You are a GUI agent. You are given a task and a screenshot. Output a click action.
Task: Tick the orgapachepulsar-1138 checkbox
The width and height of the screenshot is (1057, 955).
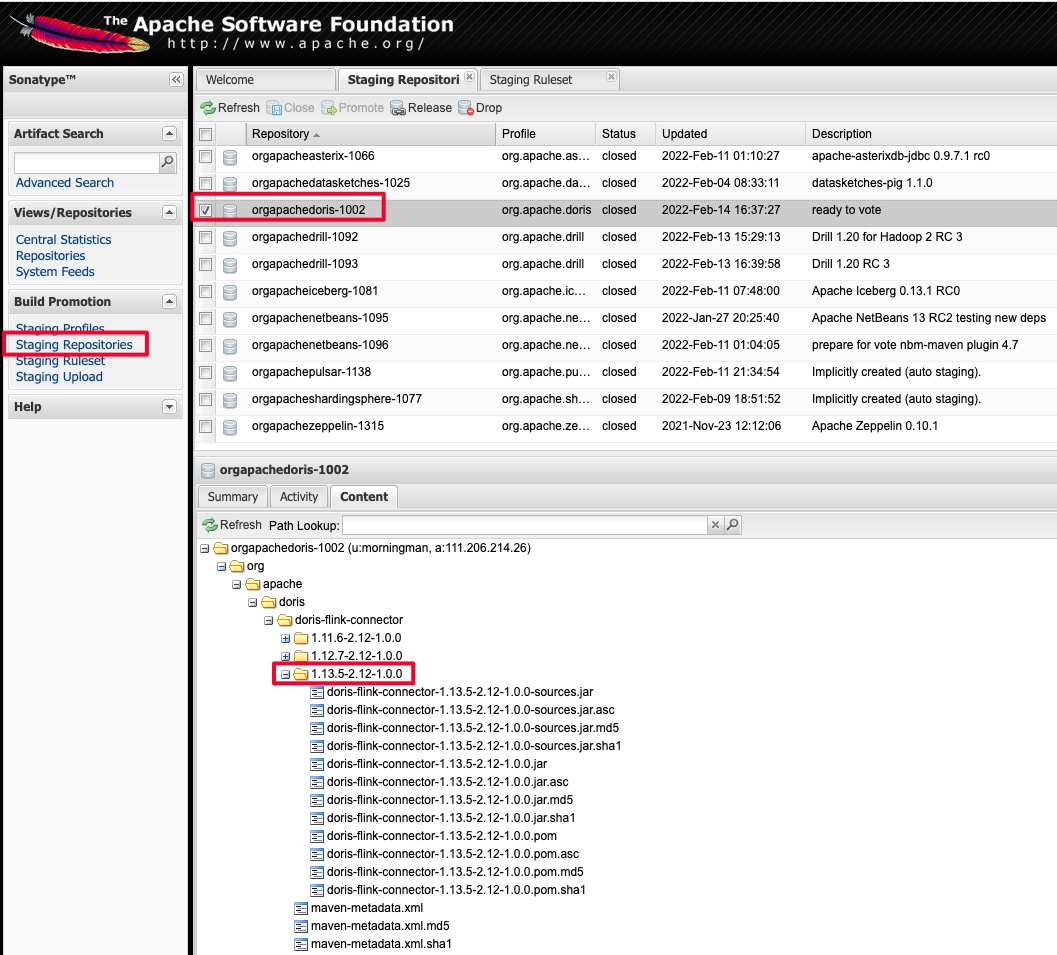206,373
